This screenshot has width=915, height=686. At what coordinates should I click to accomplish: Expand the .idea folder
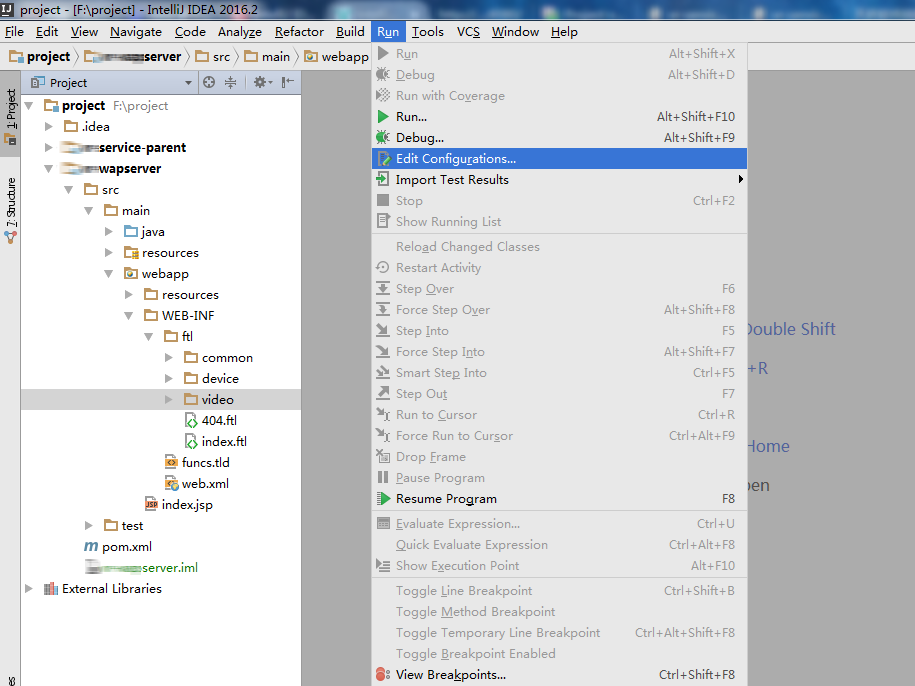tap(49, 127)
